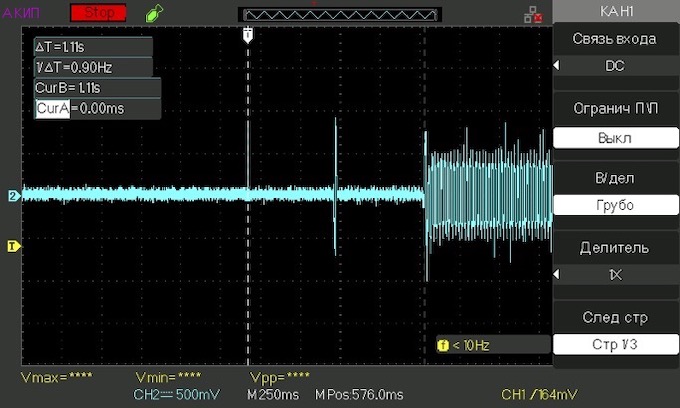Click the Vpp=**** measurement
The height and width of the screenshot is (408, 680).
[280, 378]
